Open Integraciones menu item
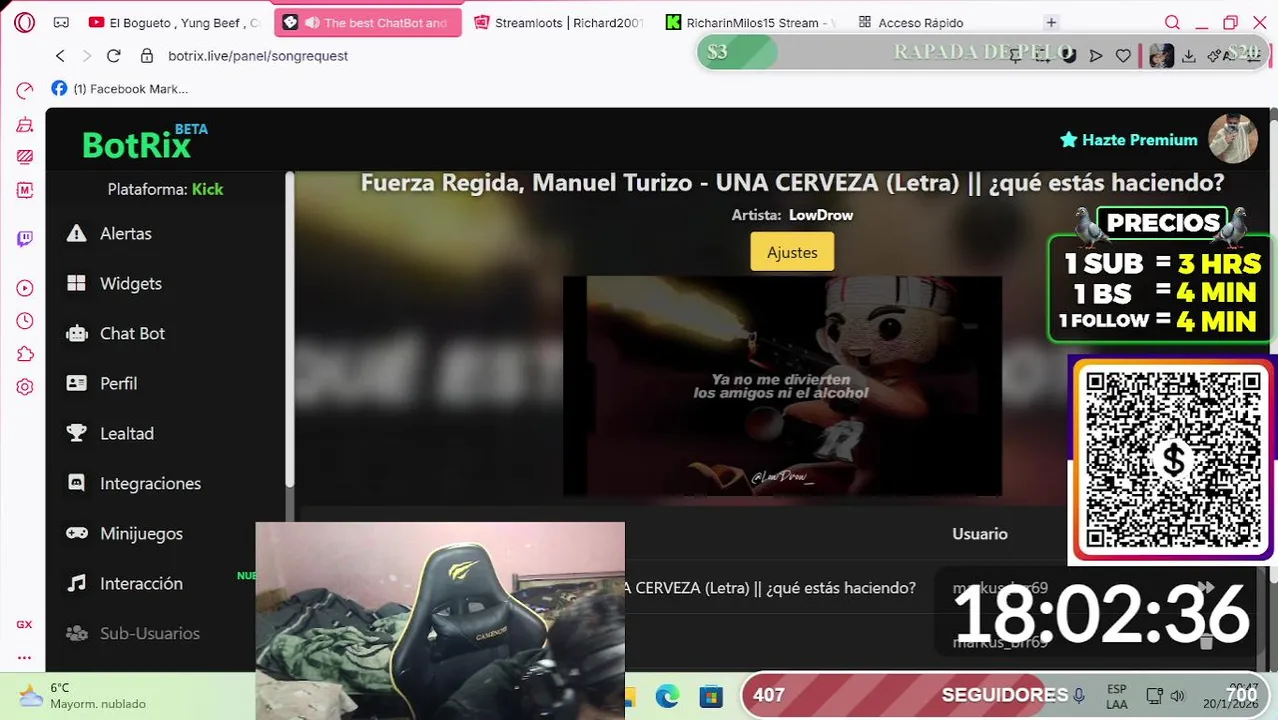Image resolution: width=1278 pixels, height=720 pixels. 150,484
